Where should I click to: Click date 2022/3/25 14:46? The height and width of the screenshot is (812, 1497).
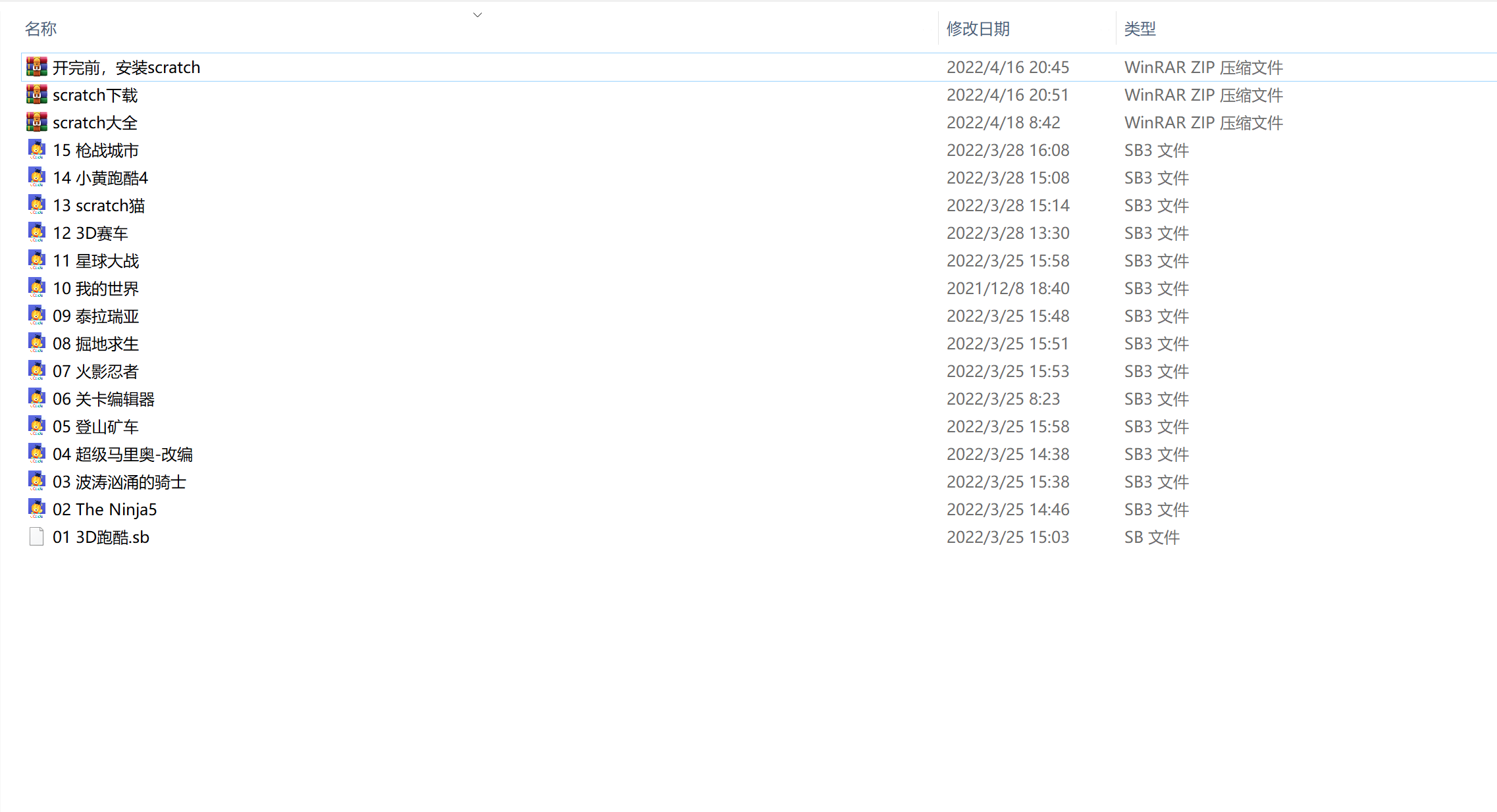tap(1008, 509)
